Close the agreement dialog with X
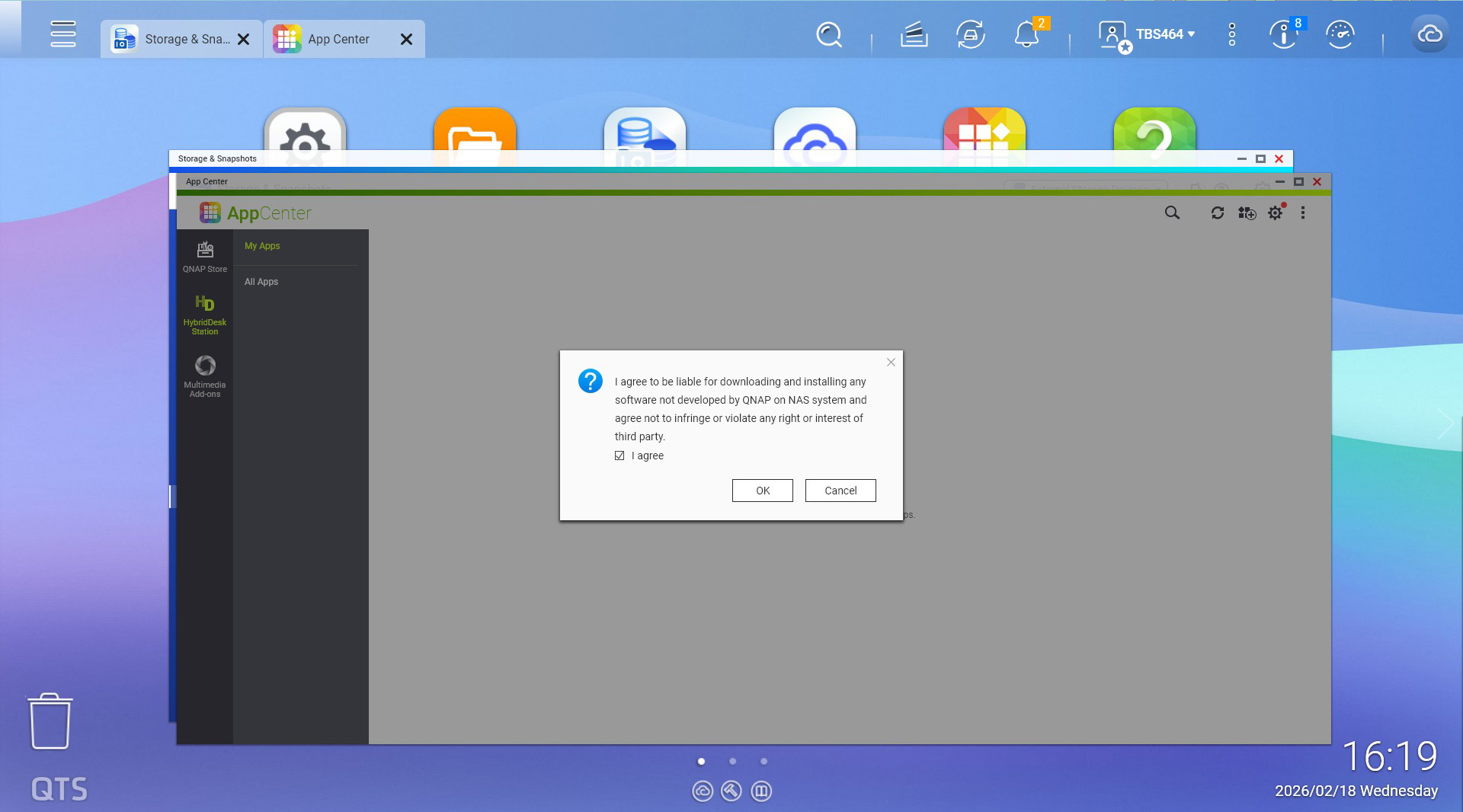1463x812 pixels. tap(891, 363)
